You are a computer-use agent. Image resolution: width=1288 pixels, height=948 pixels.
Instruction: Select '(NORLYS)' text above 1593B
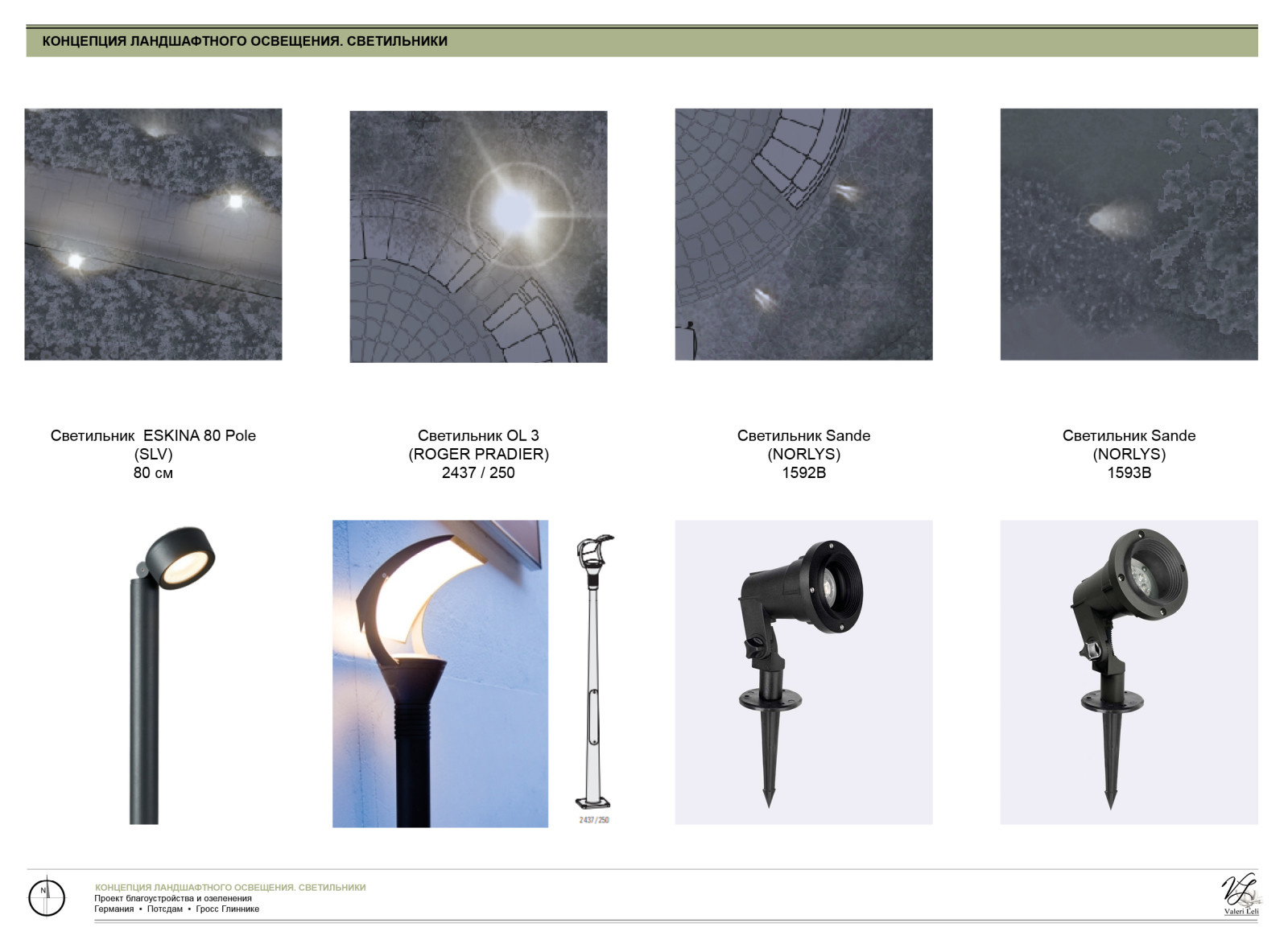(1129, 454)
